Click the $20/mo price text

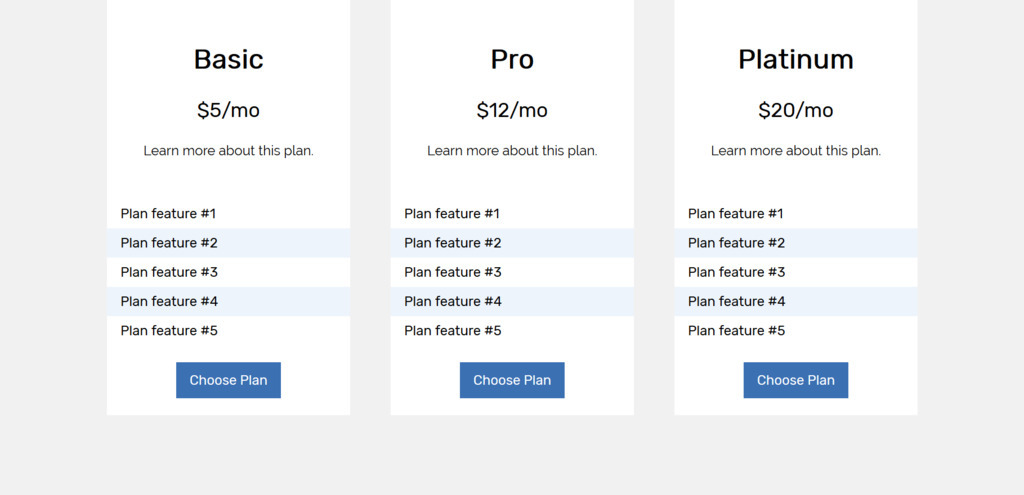(x=795, y=110)
